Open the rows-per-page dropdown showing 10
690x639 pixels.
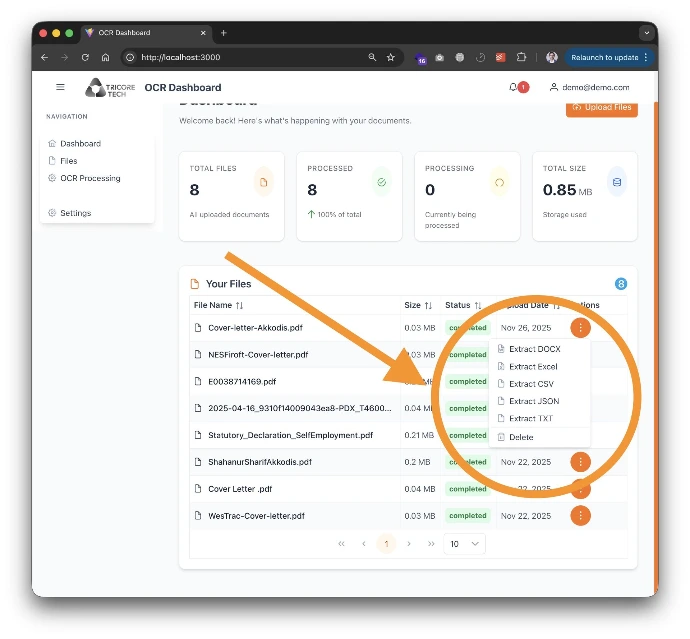464,544
